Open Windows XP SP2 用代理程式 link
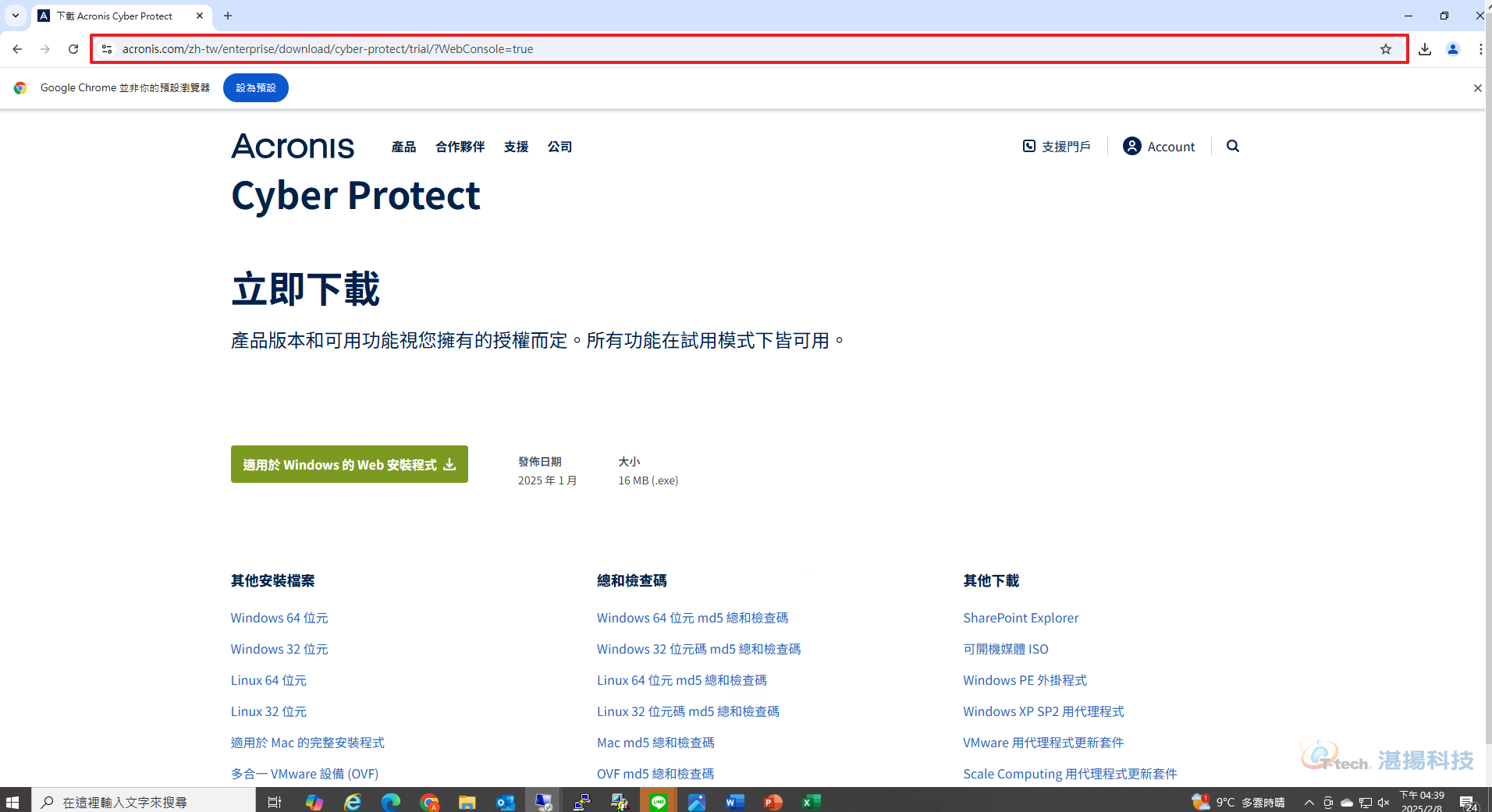Screen dimensions: 1492x812 [x=1043, y=711]
